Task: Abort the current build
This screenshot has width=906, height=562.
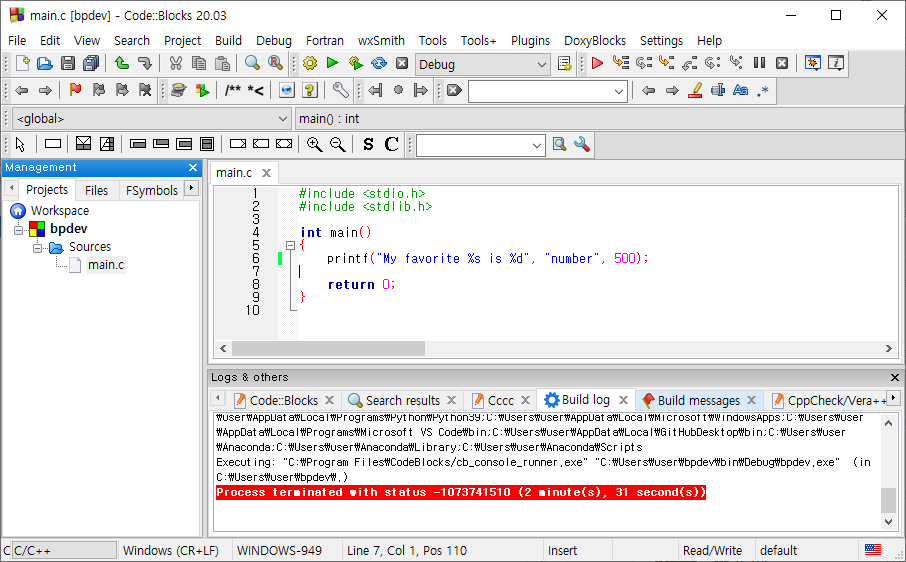Action: click(402, 64)
